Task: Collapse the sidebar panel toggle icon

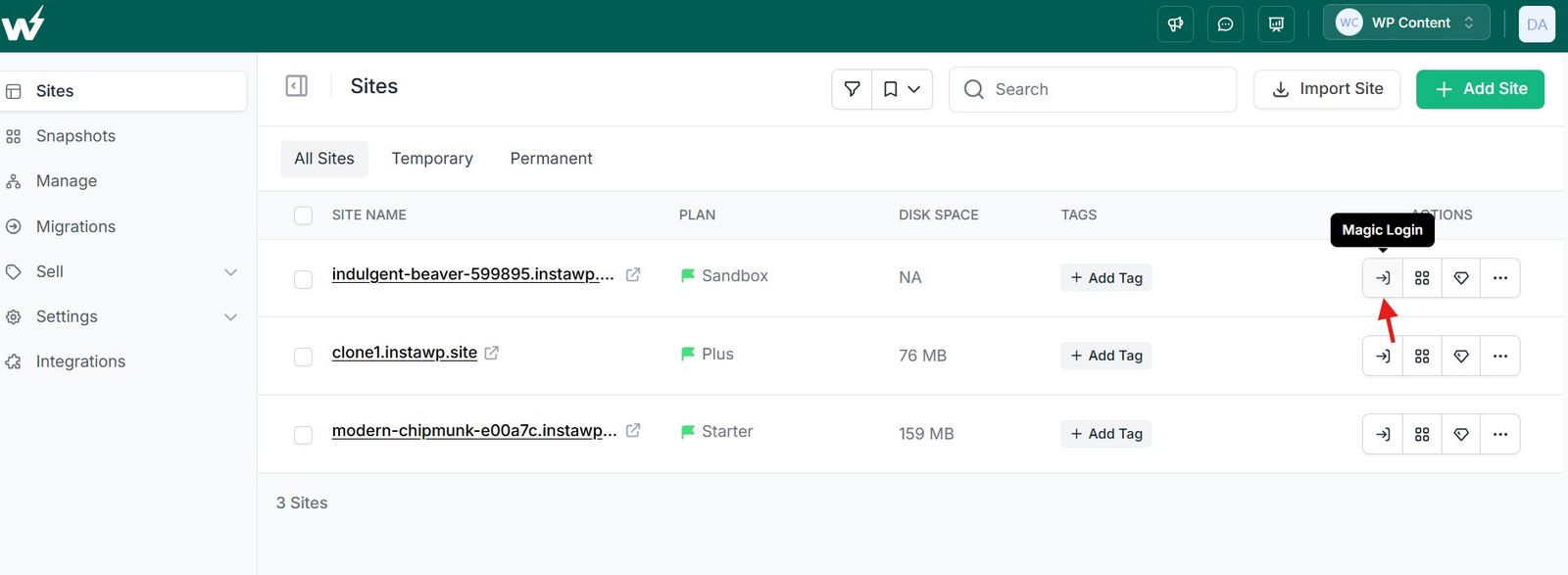Action: coord(296,86)
